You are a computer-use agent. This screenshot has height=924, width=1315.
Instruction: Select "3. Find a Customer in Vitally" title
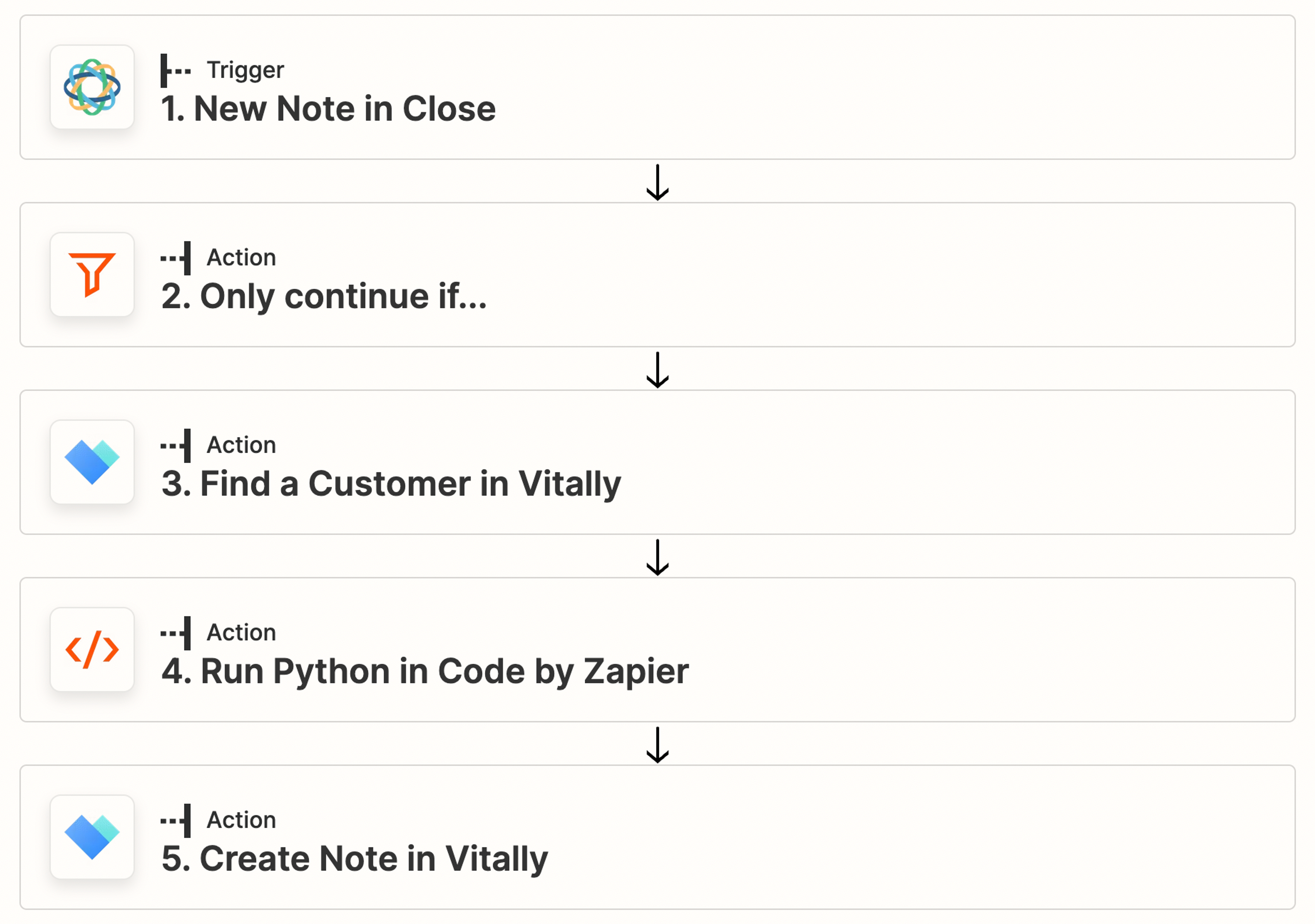pos(391,484)
